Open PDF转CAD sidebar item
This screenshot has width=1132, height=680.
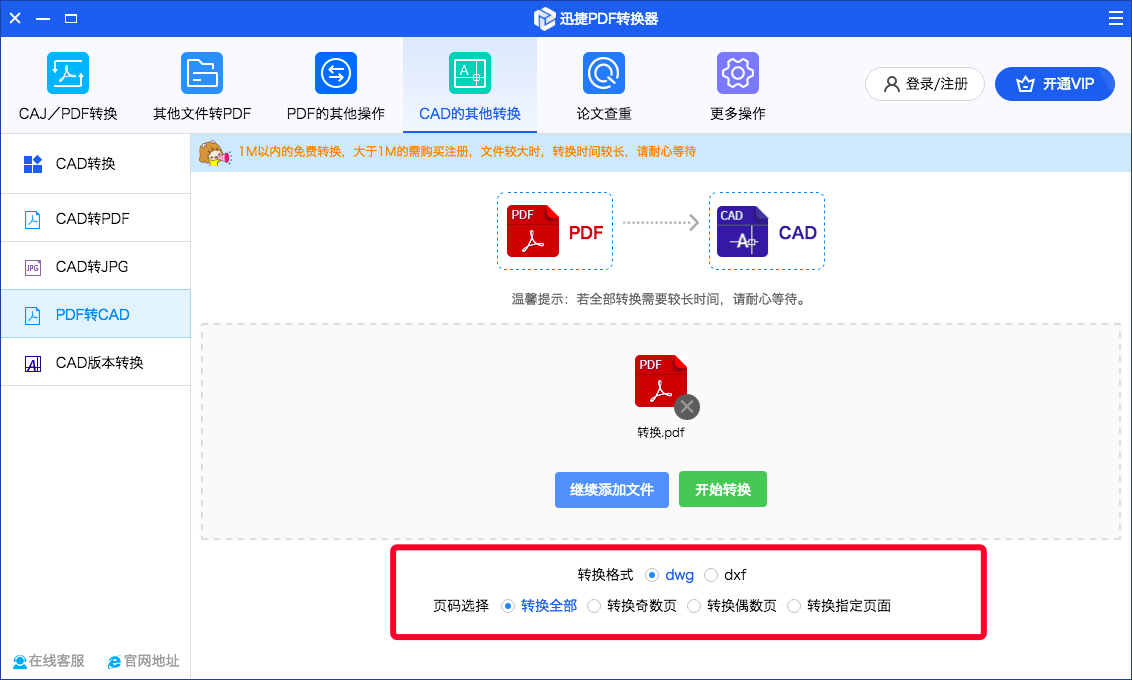(96, 315)
